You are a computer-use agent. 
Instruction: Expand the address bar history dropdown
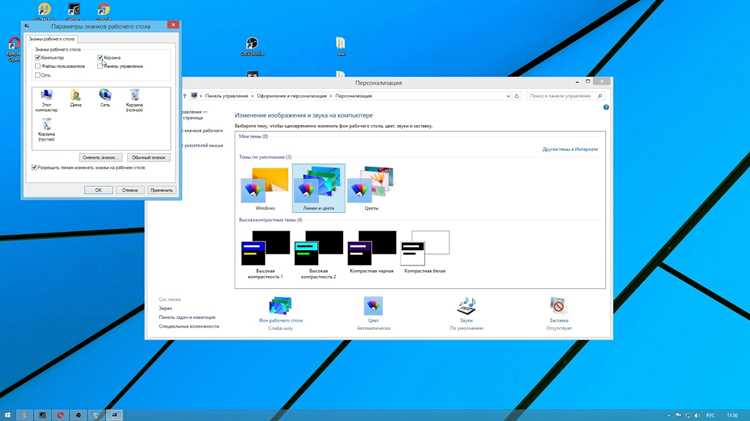click(x=508, y=96)
